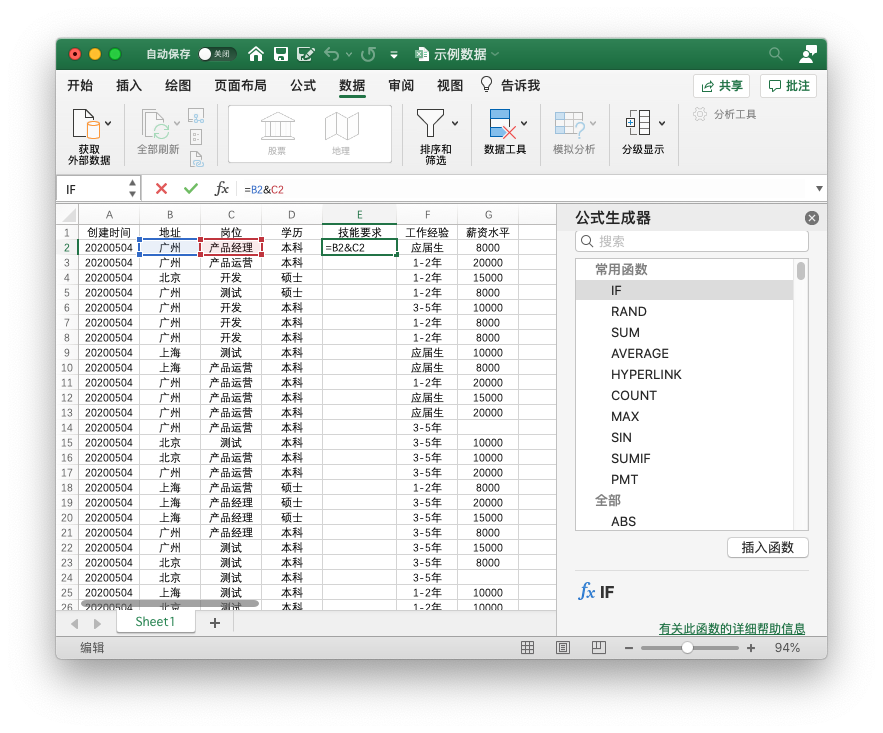Select normal grid view in status bar
883x733 pixels.
527,648
